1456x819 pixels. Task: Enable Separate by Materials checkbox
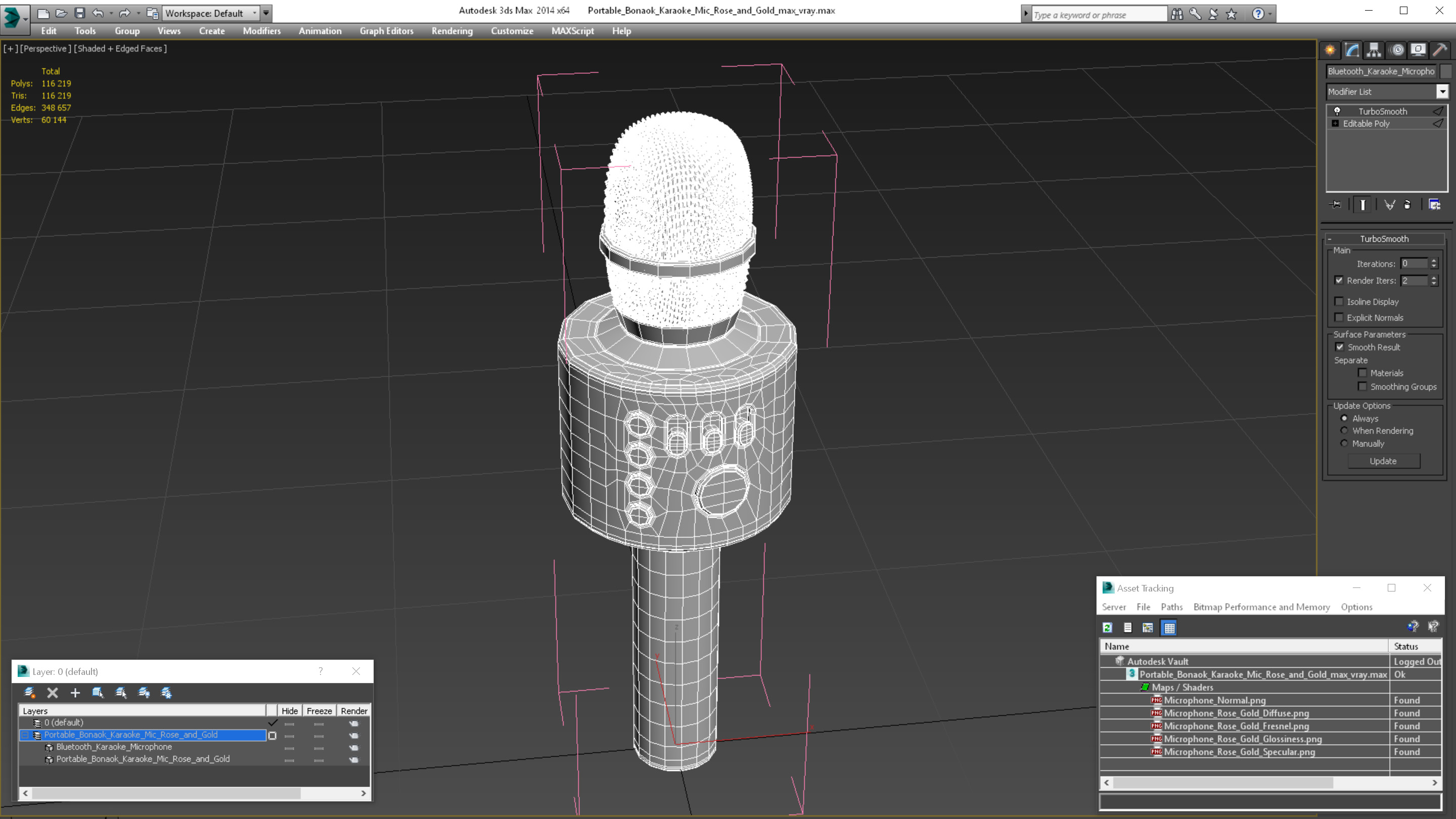tap(1363, 373)
